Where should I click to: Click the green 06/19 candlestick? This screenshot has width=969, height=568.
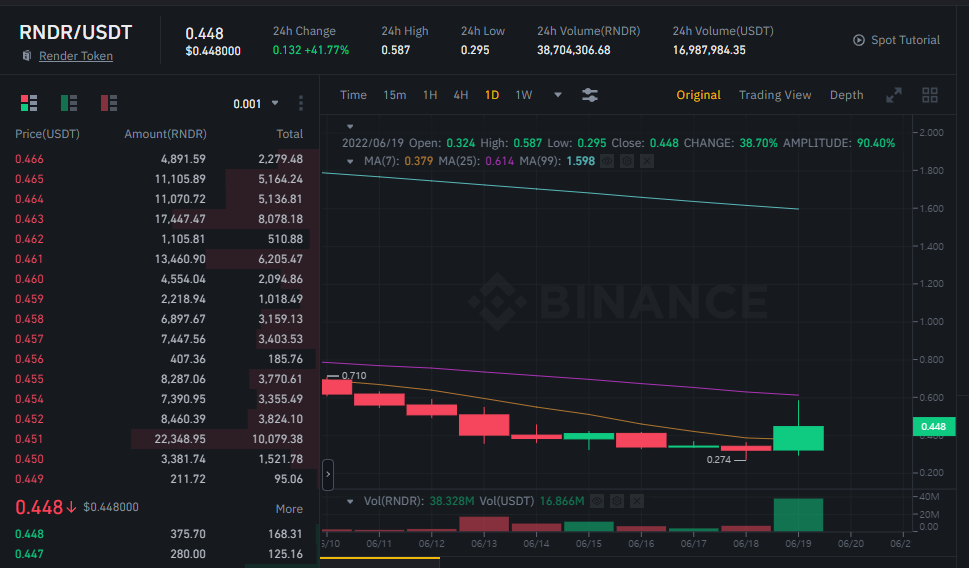point(798,438)
